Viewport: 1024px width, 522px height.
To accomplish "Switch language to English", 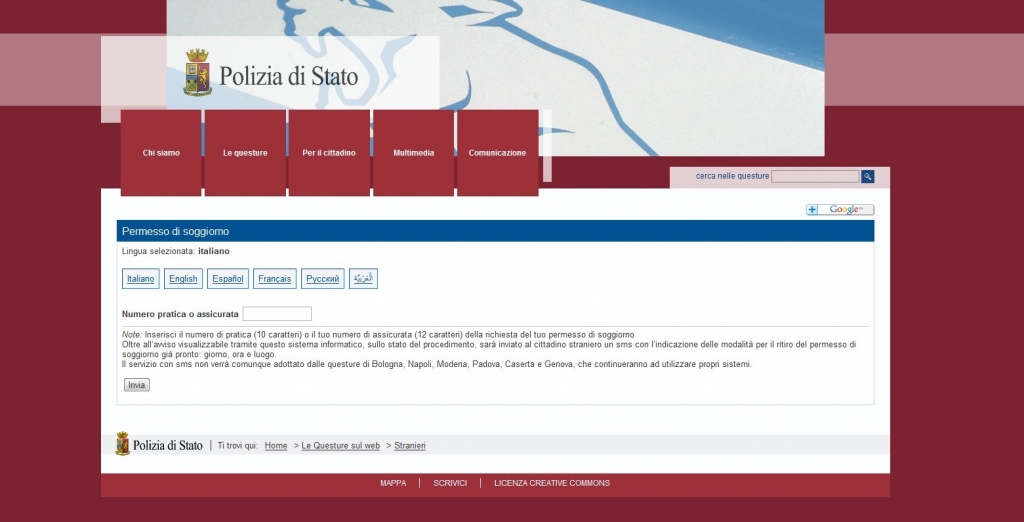I will click(183, 279).
